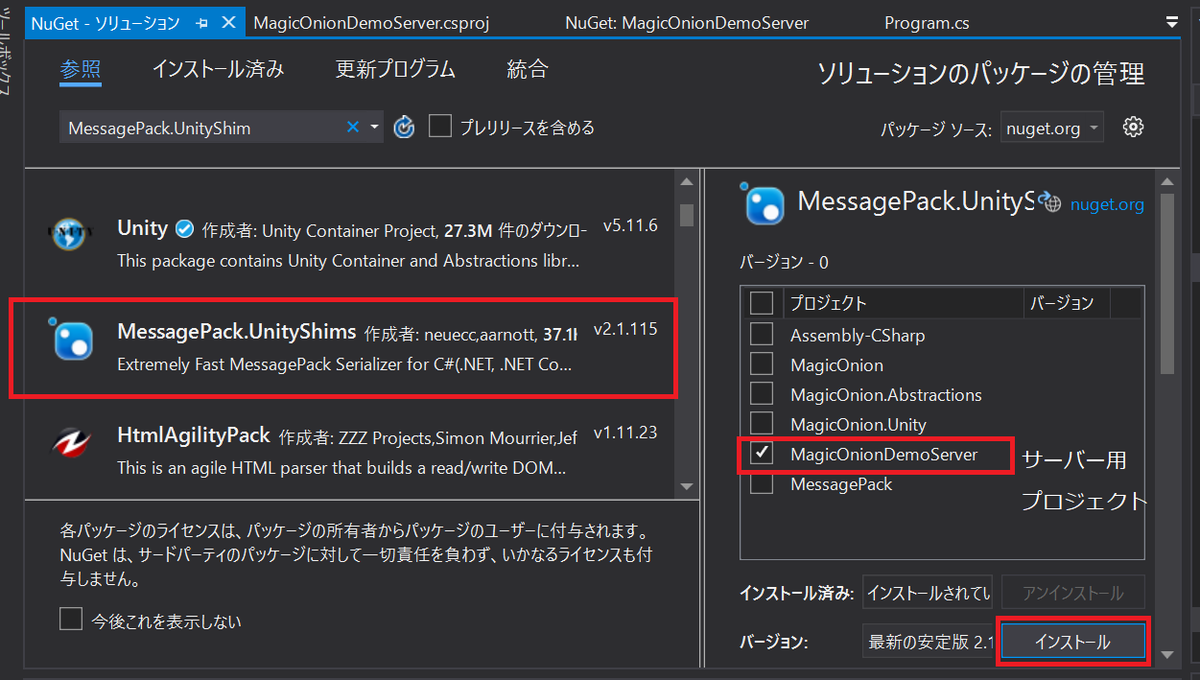Click the v5.11.6 version label
Viewport: 1200px width, 680px height.
tap(630, 226)
